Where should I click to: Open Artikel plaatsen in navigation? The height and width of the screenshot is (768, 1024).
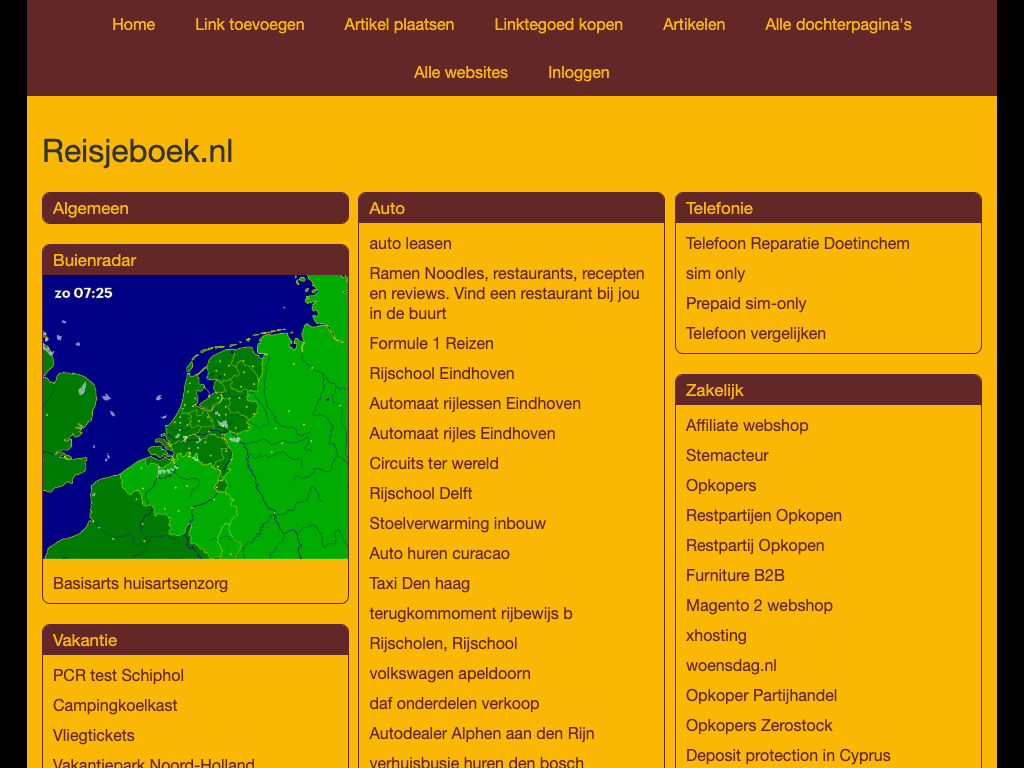[399, 24]
